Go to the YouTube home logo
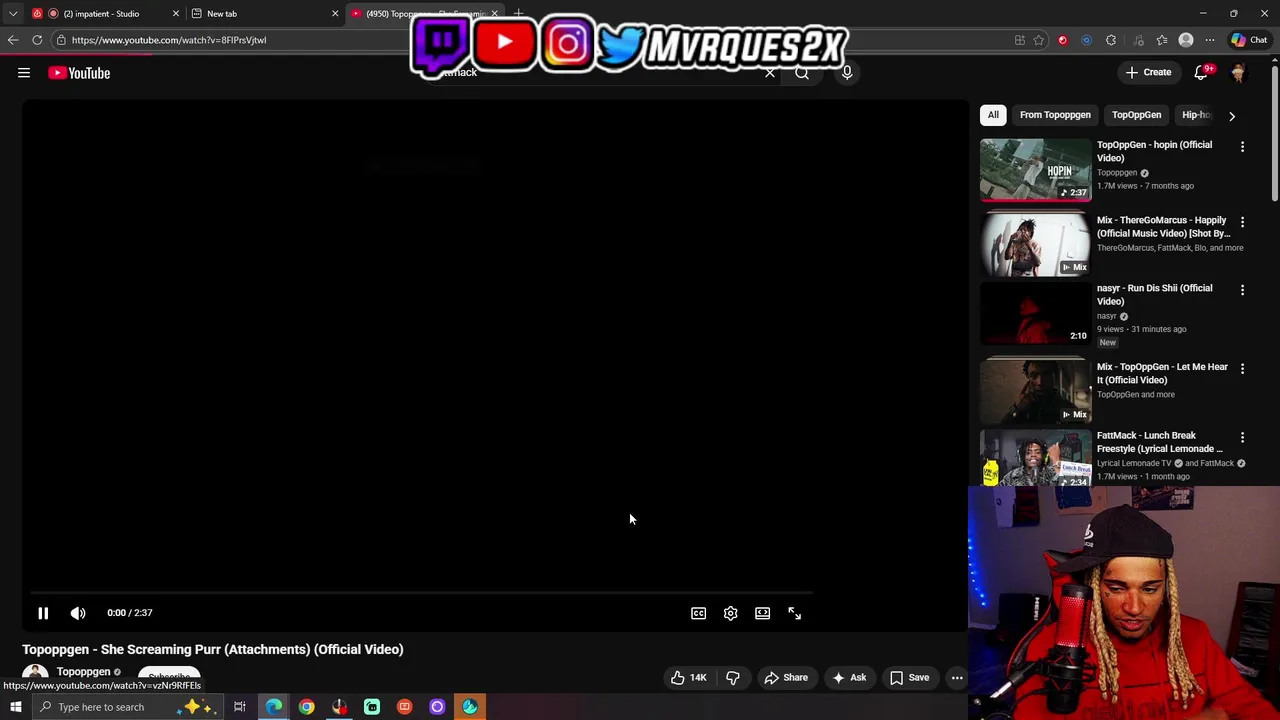The image size is (1280, 720). [79, 73]
